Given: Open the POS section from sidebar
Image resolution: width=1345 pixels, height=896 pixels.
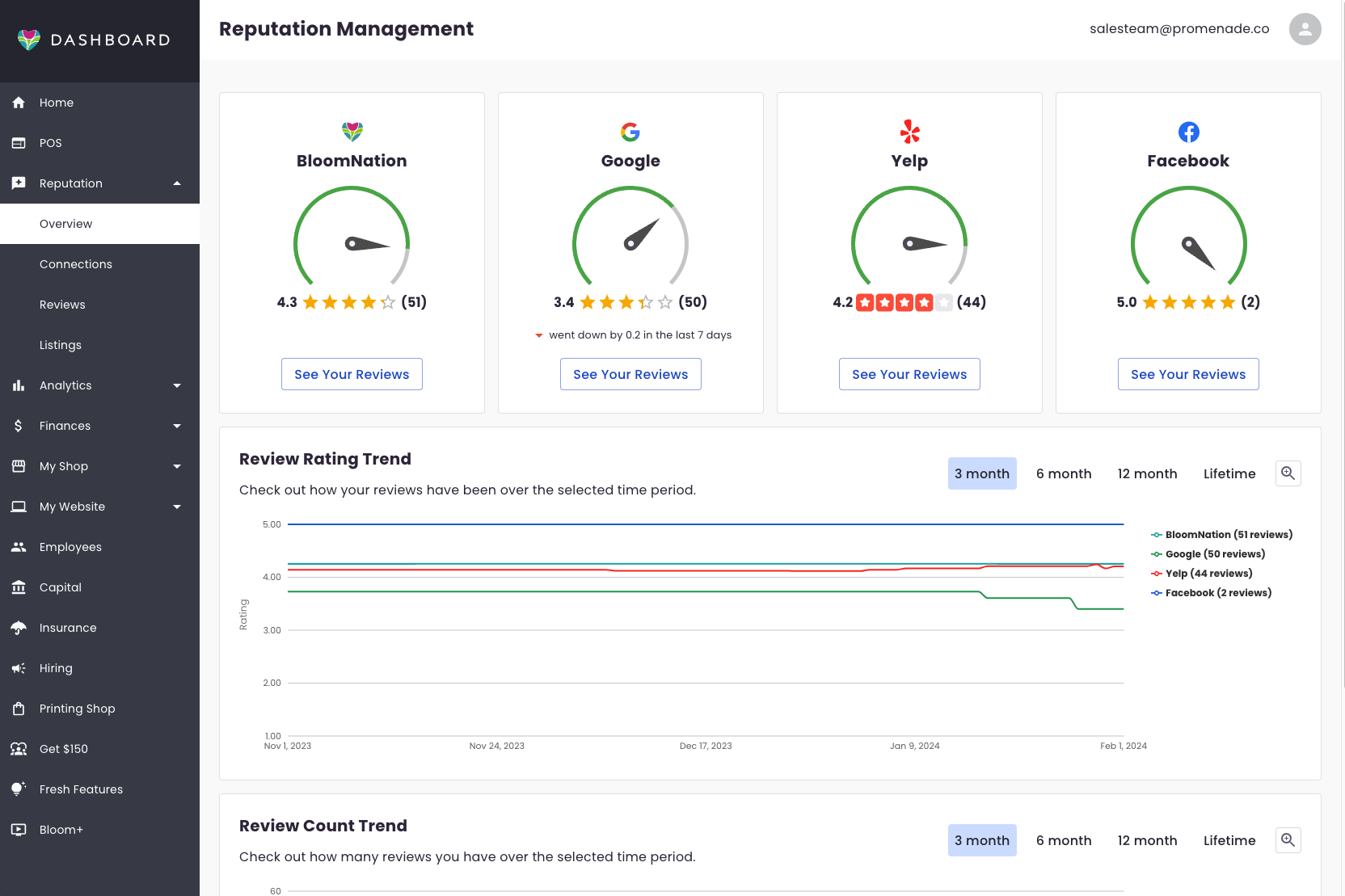Looking at the screenshot, I should pyautogui.click(x=50, y=142).
